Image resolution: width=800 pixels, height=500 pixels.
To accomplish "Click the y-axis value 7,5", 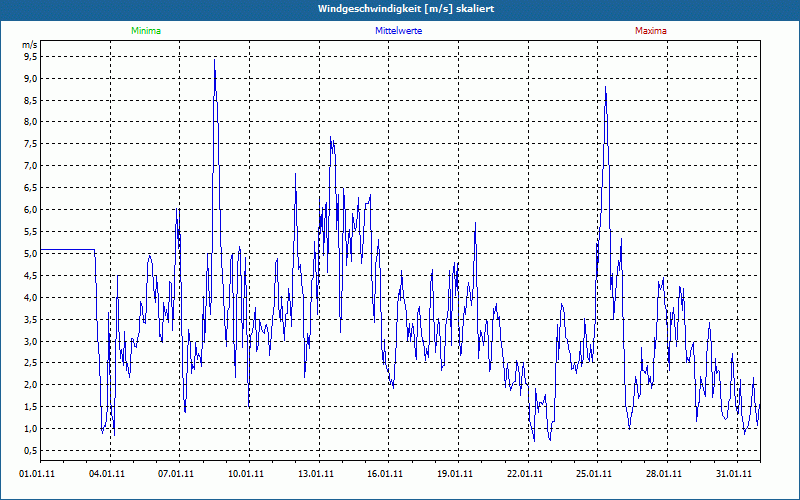I will tap(31, 144).
